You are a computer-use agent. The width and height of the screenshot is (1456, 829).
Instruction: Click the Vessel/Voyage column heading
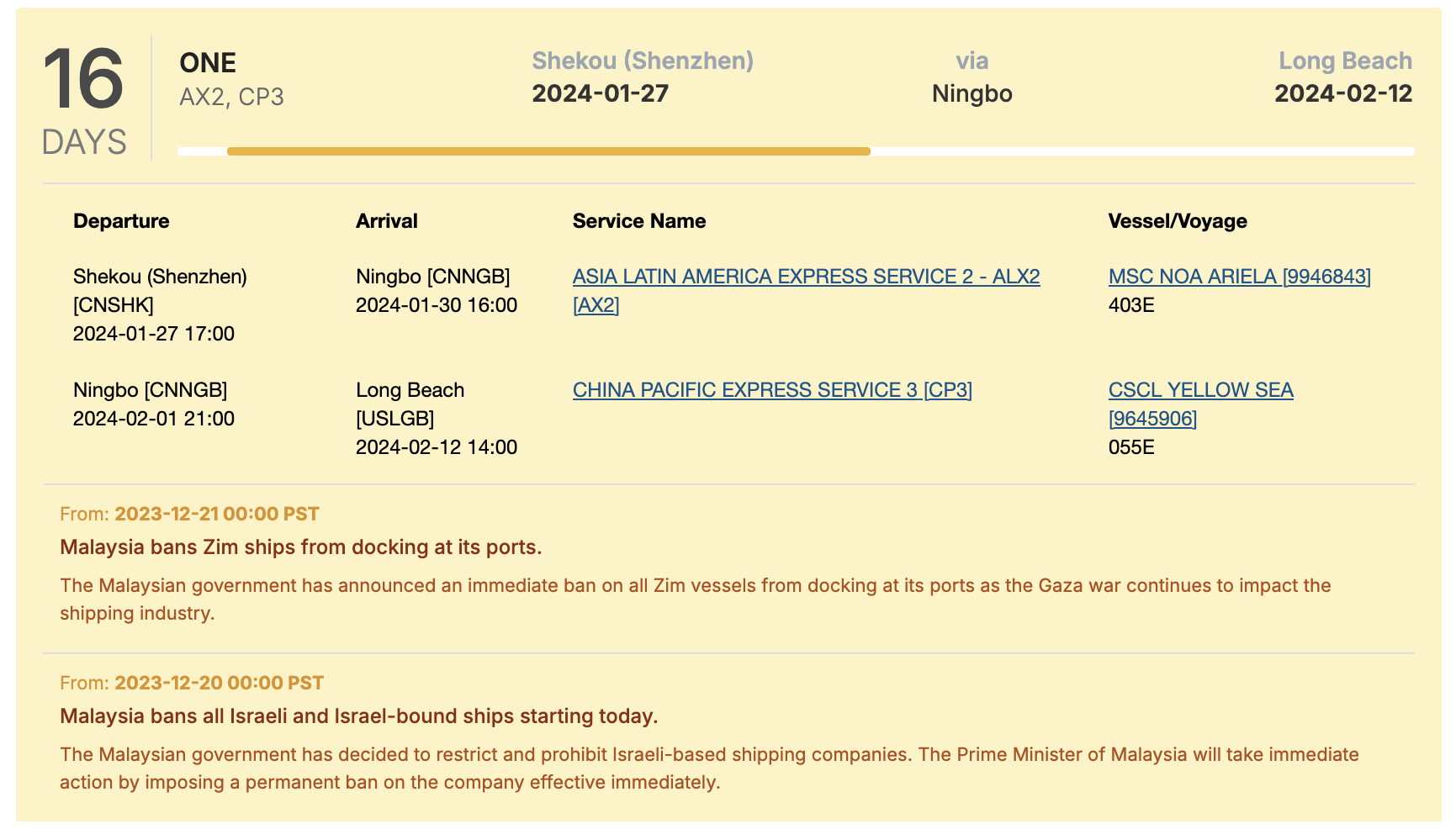(1178, 221)
